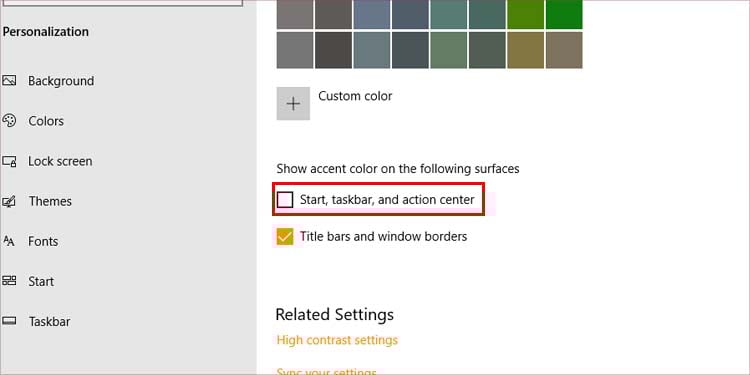750x375 pixels.
Task: Select the teal green swatch in top row
Action: pos(449,15)
